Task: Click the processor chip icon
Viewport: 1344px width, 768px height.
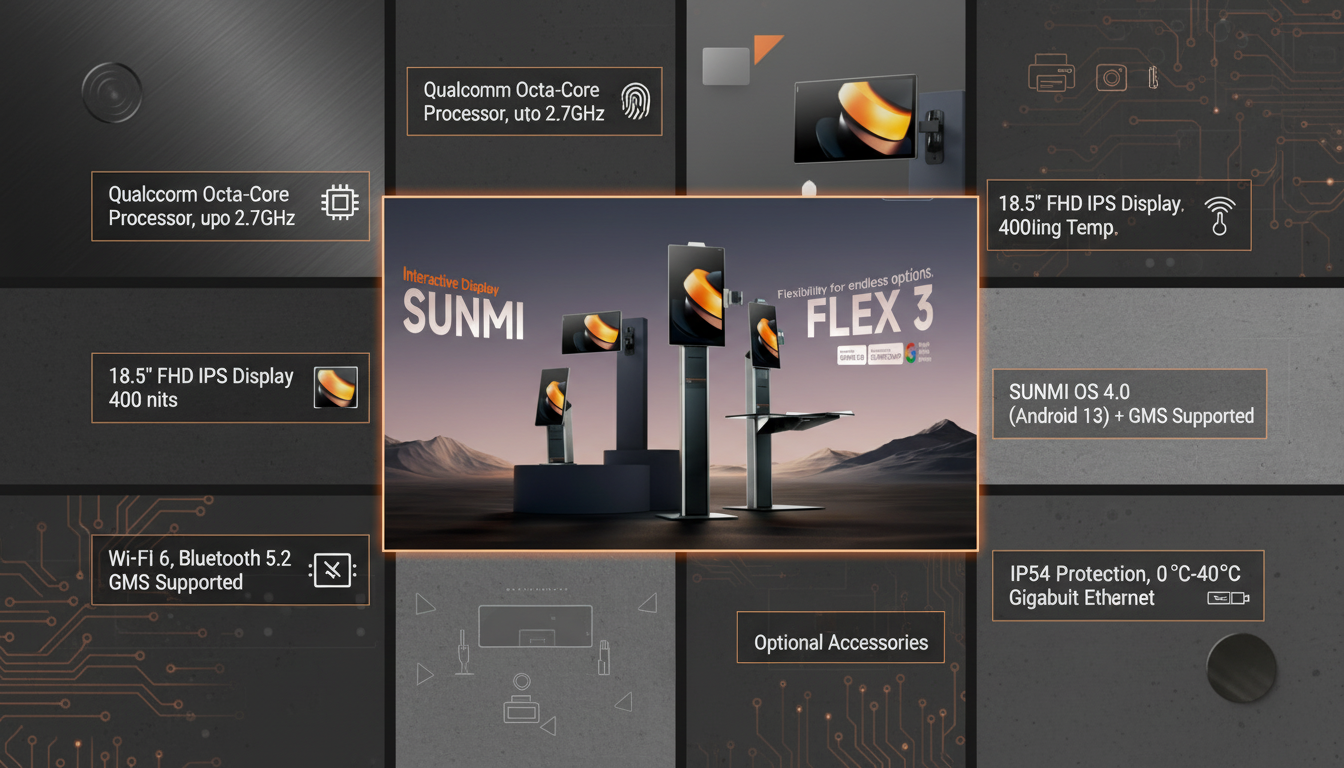Action: click(x=339, y=204)
